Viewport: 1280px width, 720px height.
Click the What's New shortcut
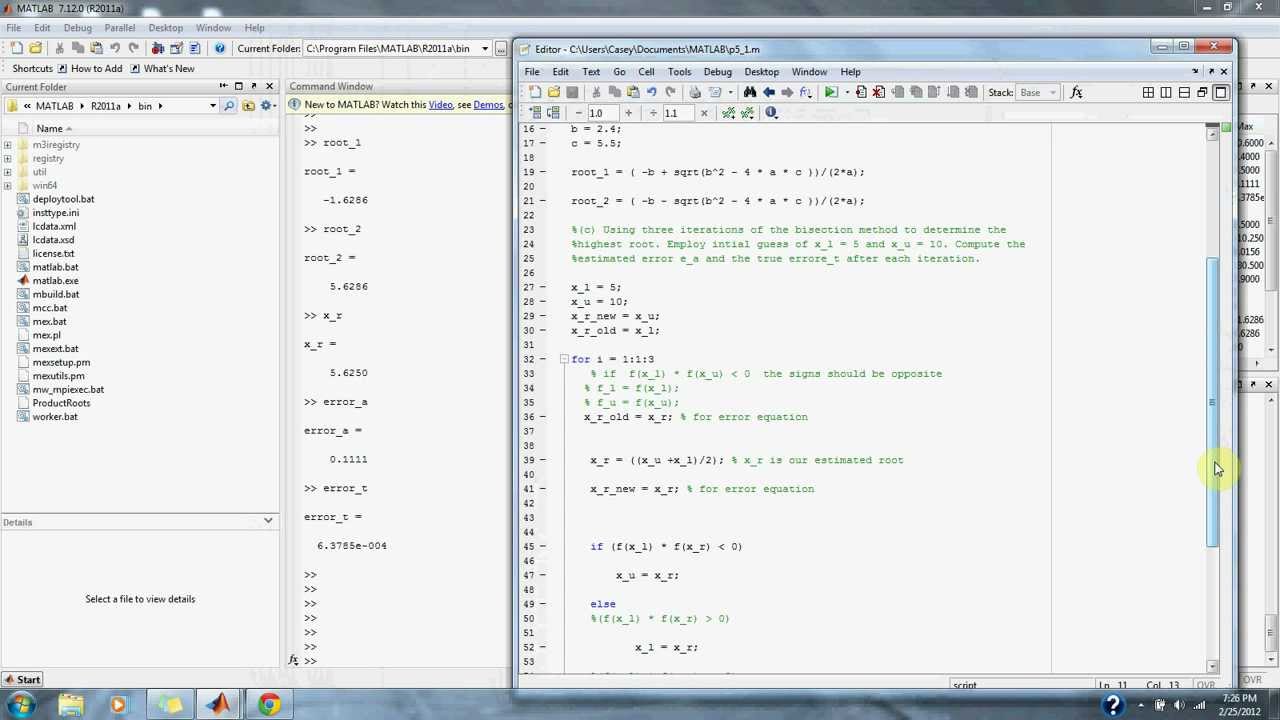tap(162, 69)
